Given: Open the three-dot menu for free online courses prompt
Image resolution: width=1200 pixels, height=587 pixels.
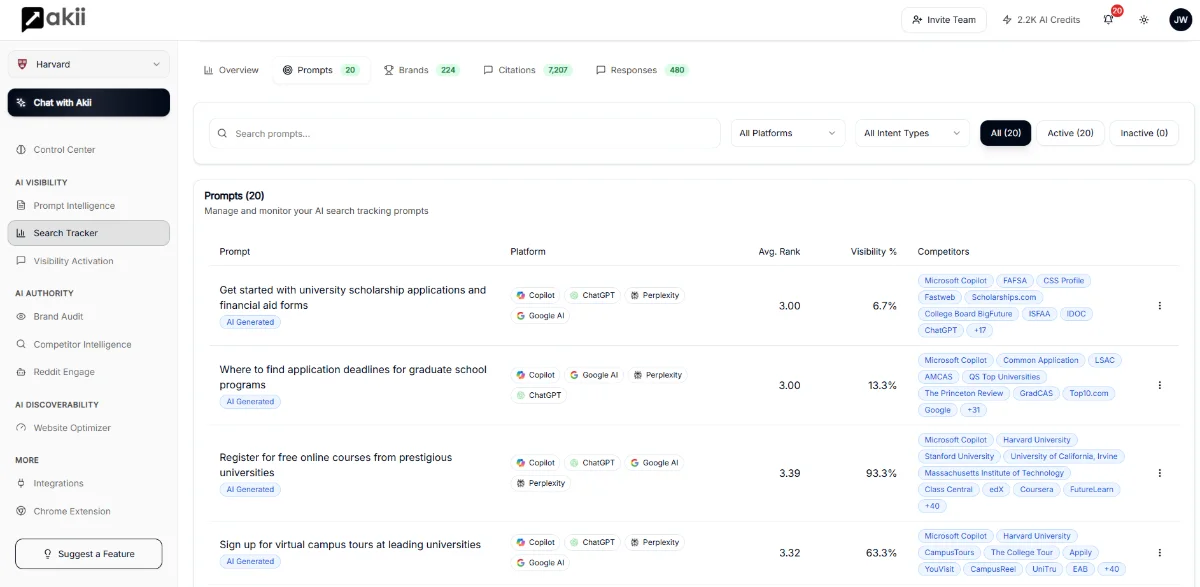Looking at the screenshot, I should (1160, 473).
